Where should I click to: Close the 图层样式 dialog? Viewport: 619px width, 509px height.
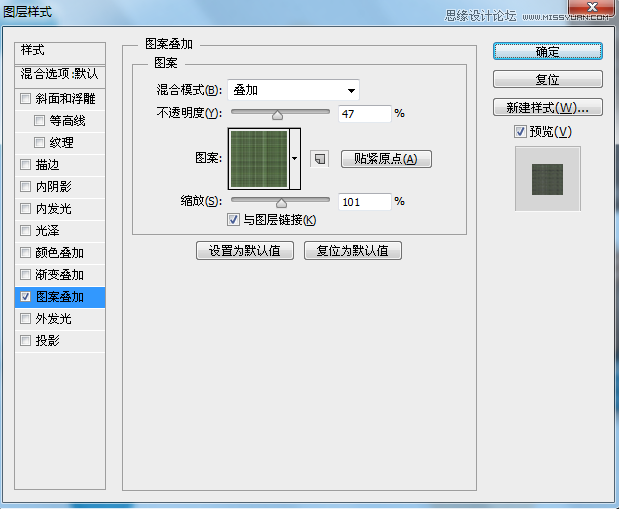click(591, 8)
